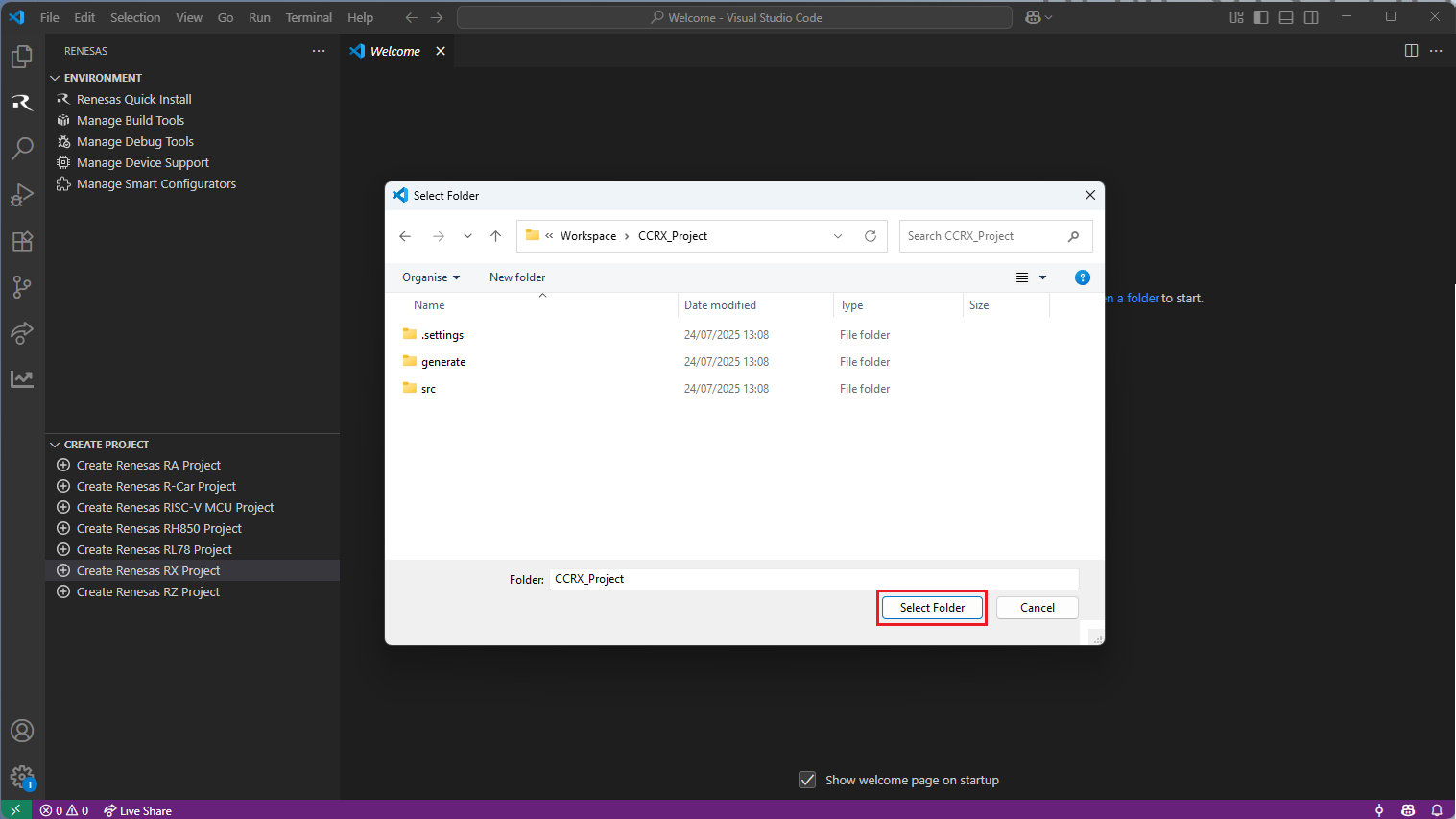Sort by Date modified column header
The height and width of the screenshot is (819, 1456).
pos(755,305)
